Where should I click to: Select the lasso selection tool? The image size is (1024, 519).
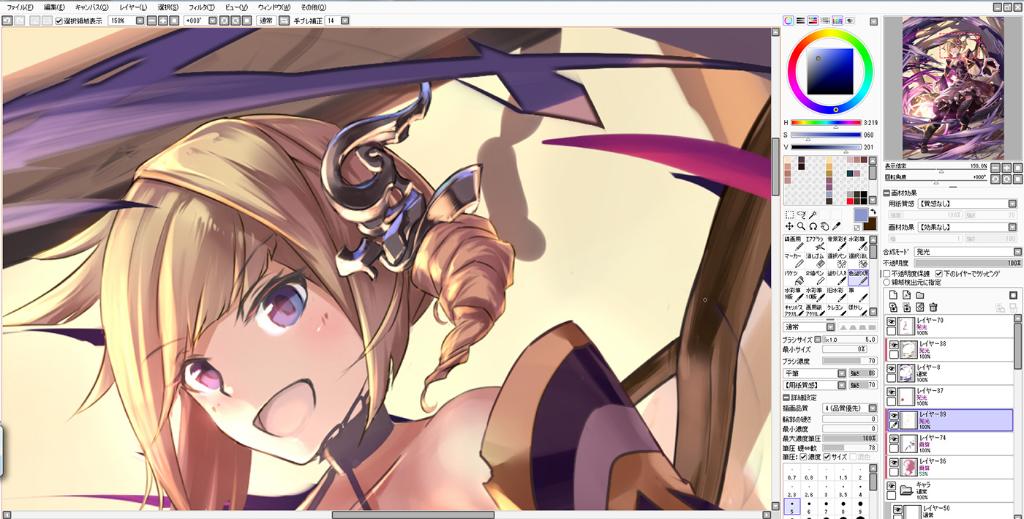(801, 215)
